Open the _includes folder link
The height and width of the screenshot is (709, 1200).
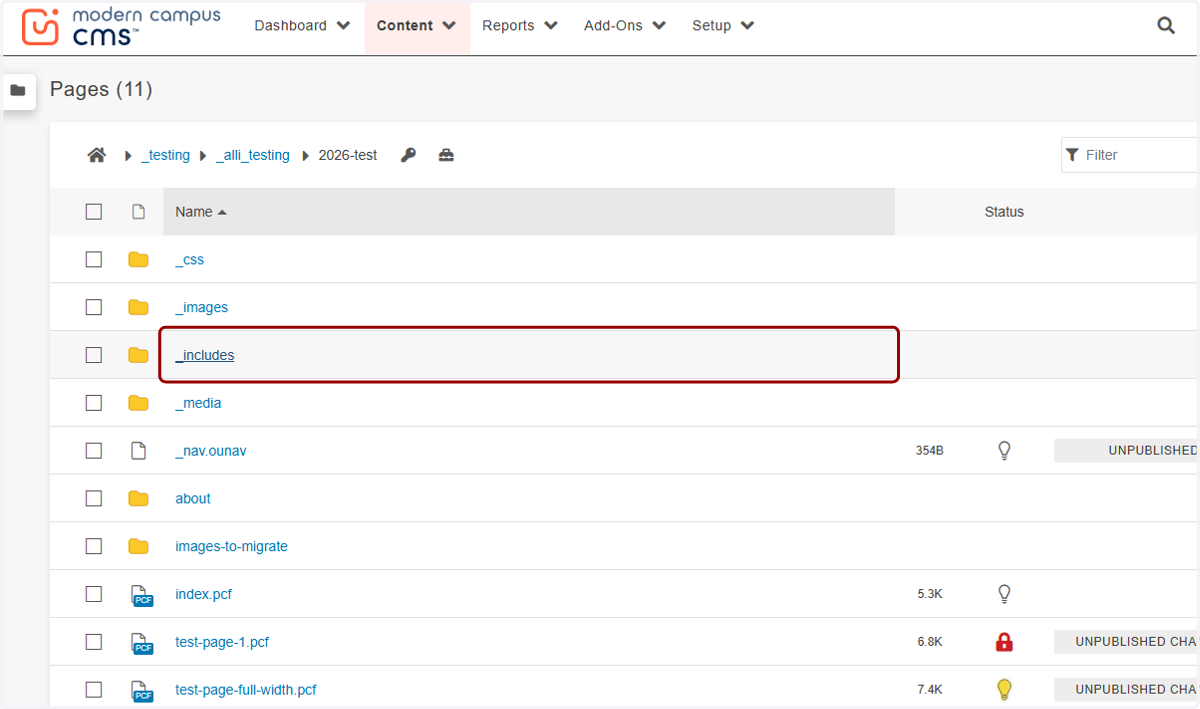(204, 355)
